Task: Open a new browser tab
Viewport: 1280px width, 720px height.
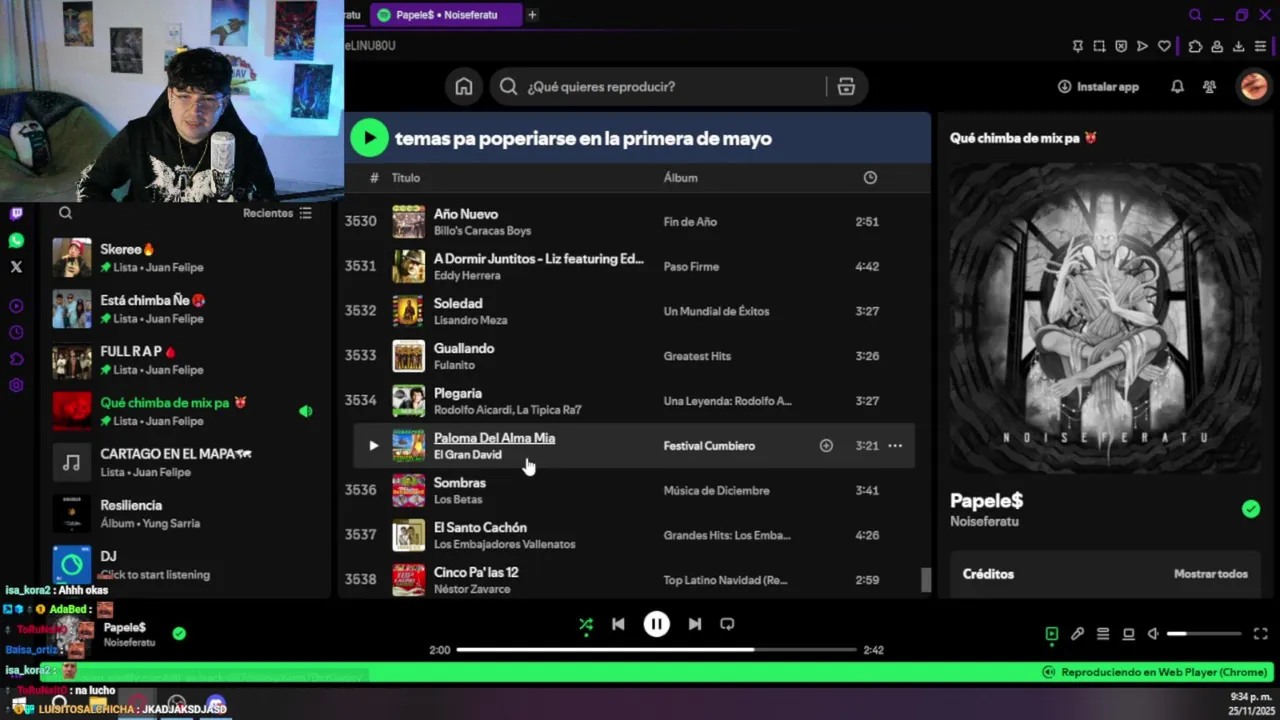Action: tap(532, 15)
